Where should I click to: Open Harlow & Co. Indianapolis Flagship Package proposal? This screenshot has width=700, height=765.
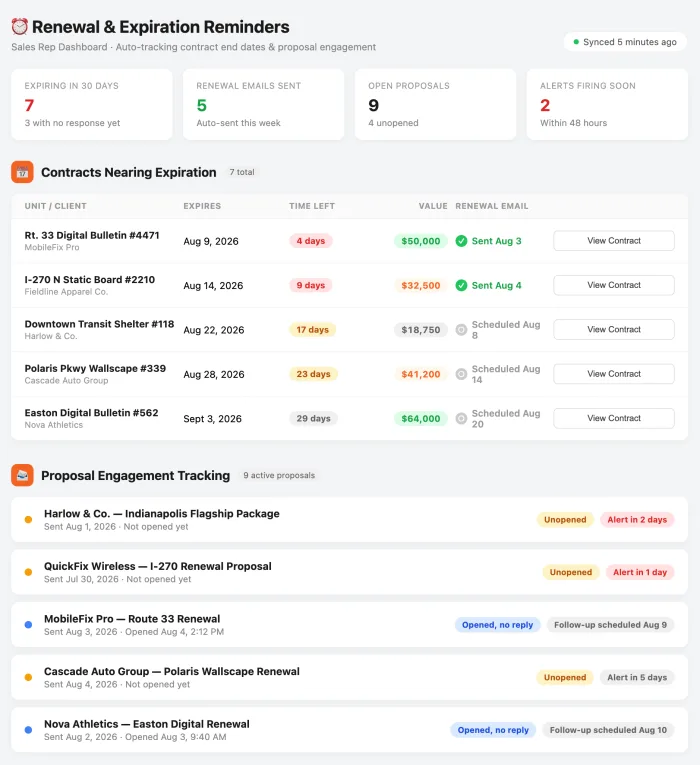349,520
